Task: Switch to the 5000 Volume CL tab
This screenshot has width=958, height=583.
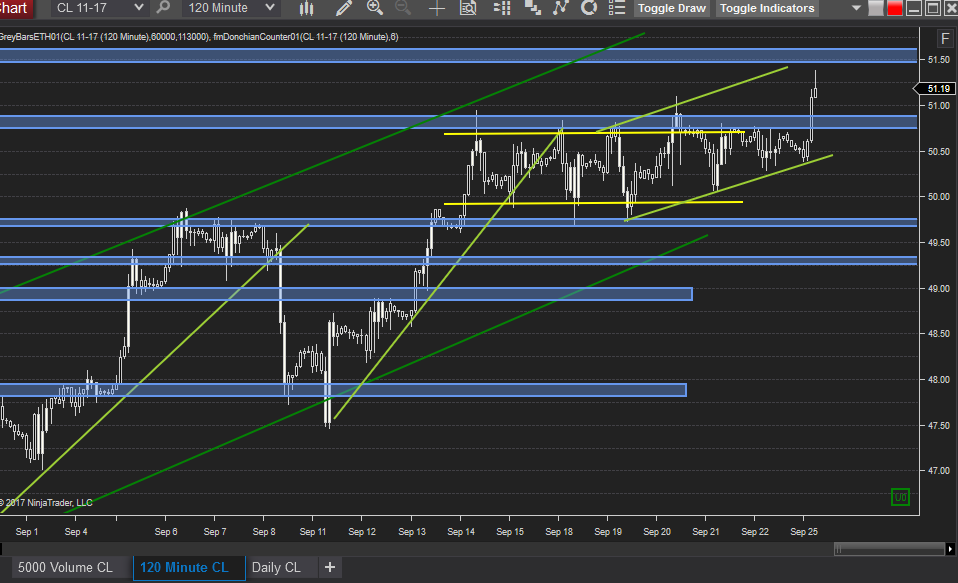Action: [x=65, y=568]
